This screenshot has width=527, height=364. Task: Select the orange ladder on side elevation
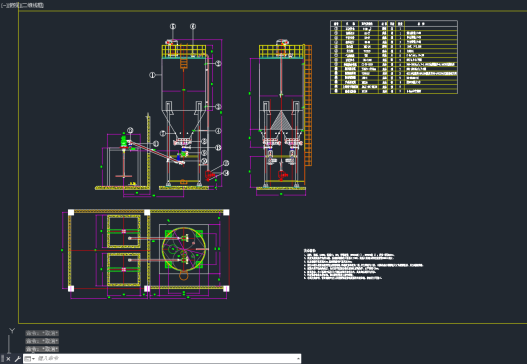tap(308, 105)
